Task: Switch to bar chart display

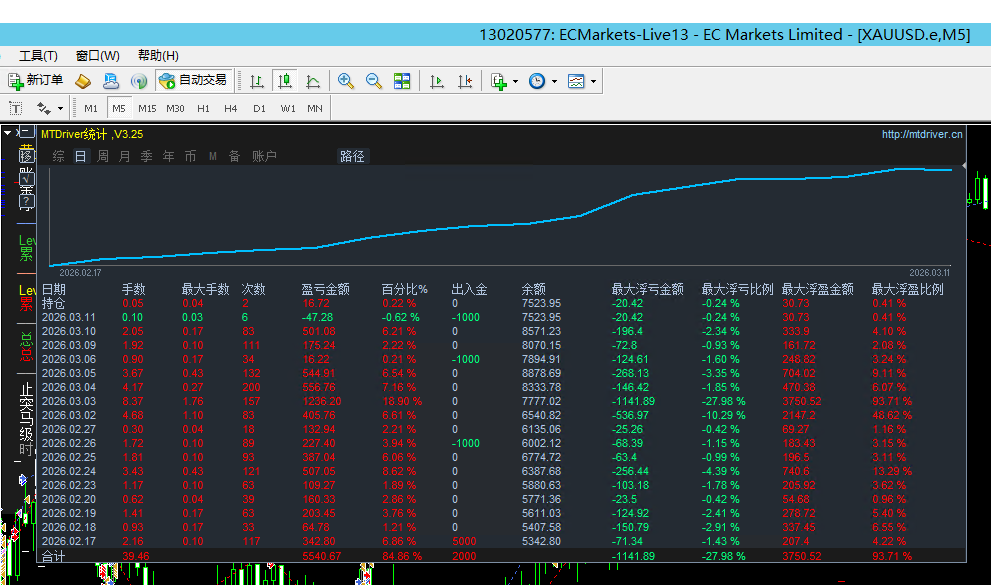Action: pos(257,81)
